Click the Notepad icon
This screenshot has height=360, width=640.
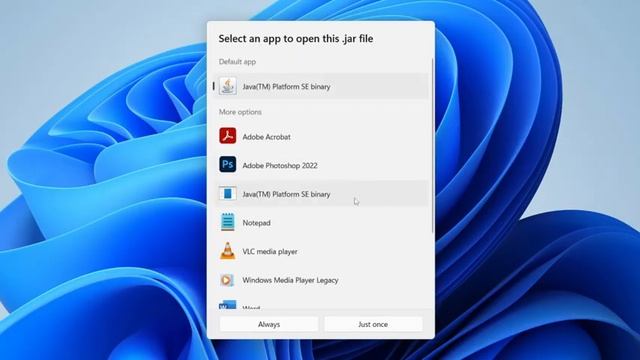click(228, 222)
